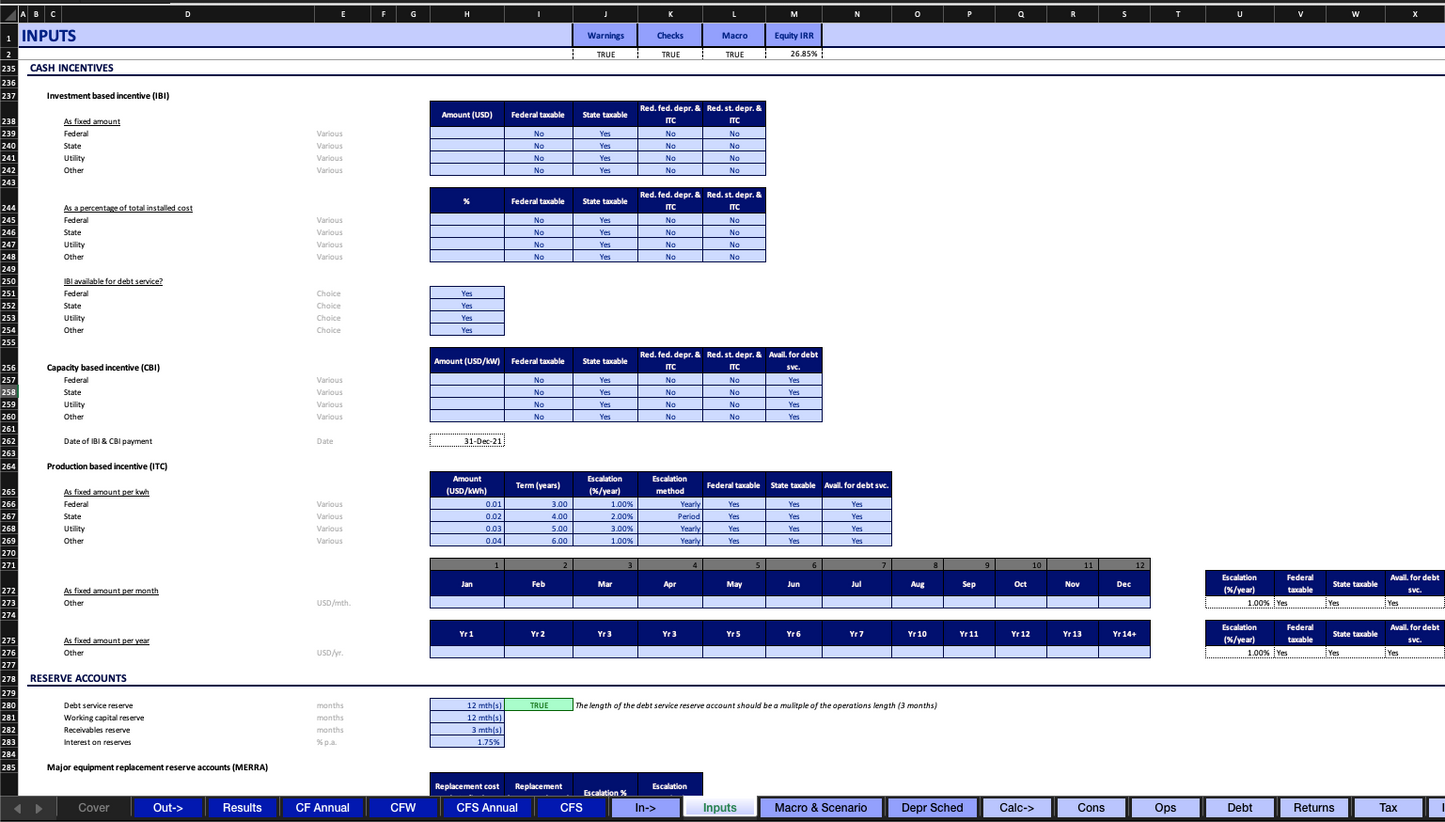Open Utility CBI 'Avail. for debt svc.' cell
Viewport: 1445px width, 822px height.
click(x=793, y=404)
